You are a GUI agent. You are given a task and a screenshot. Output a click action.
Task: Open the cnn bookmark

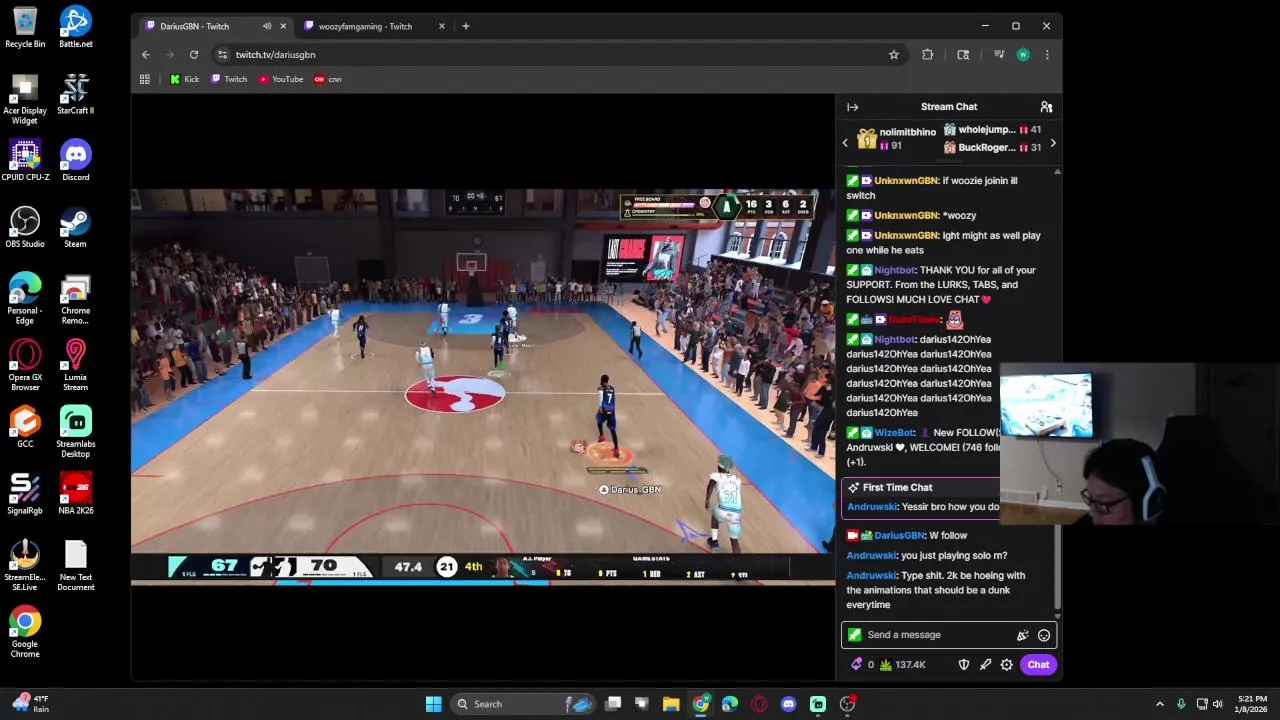click(x=328, y=79)
